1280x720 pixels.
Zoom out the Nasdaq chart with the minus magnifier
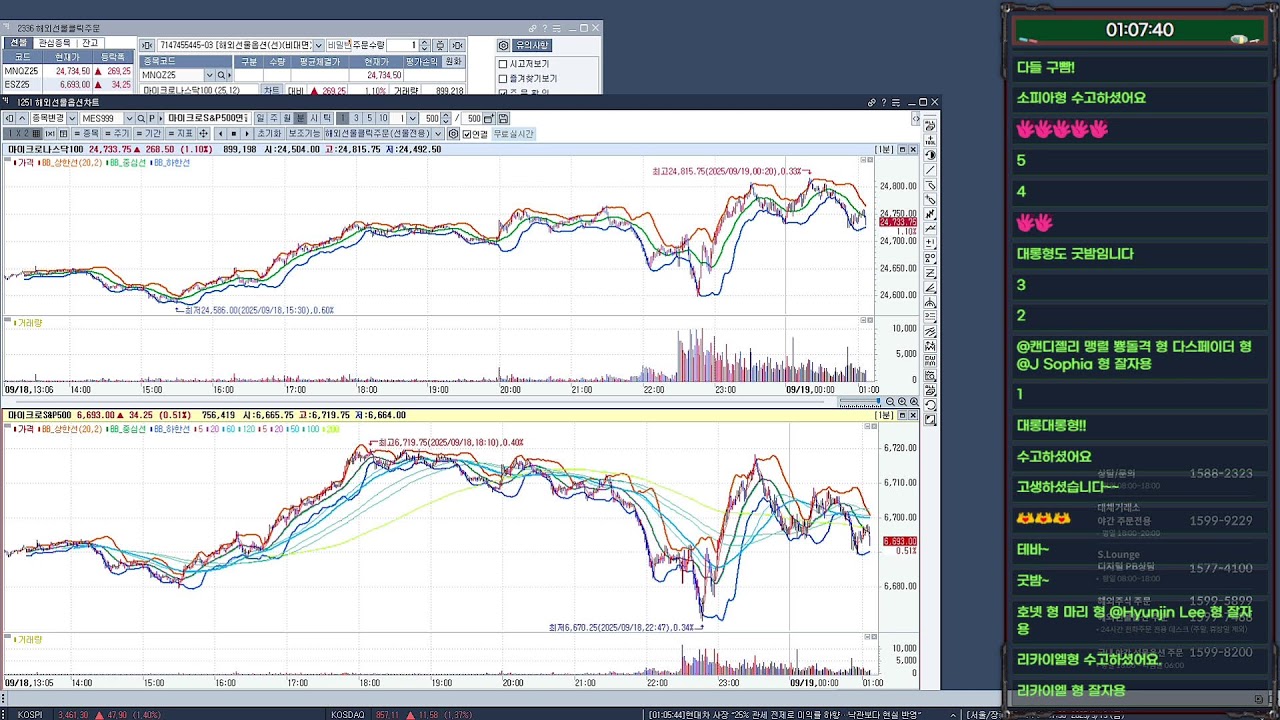(890, 401)
